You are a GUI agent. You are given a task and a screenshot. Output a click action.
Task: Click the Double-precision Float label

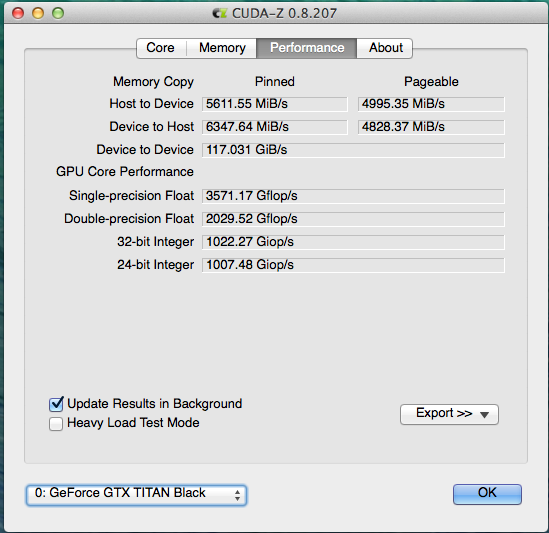(x=129, y=219)
